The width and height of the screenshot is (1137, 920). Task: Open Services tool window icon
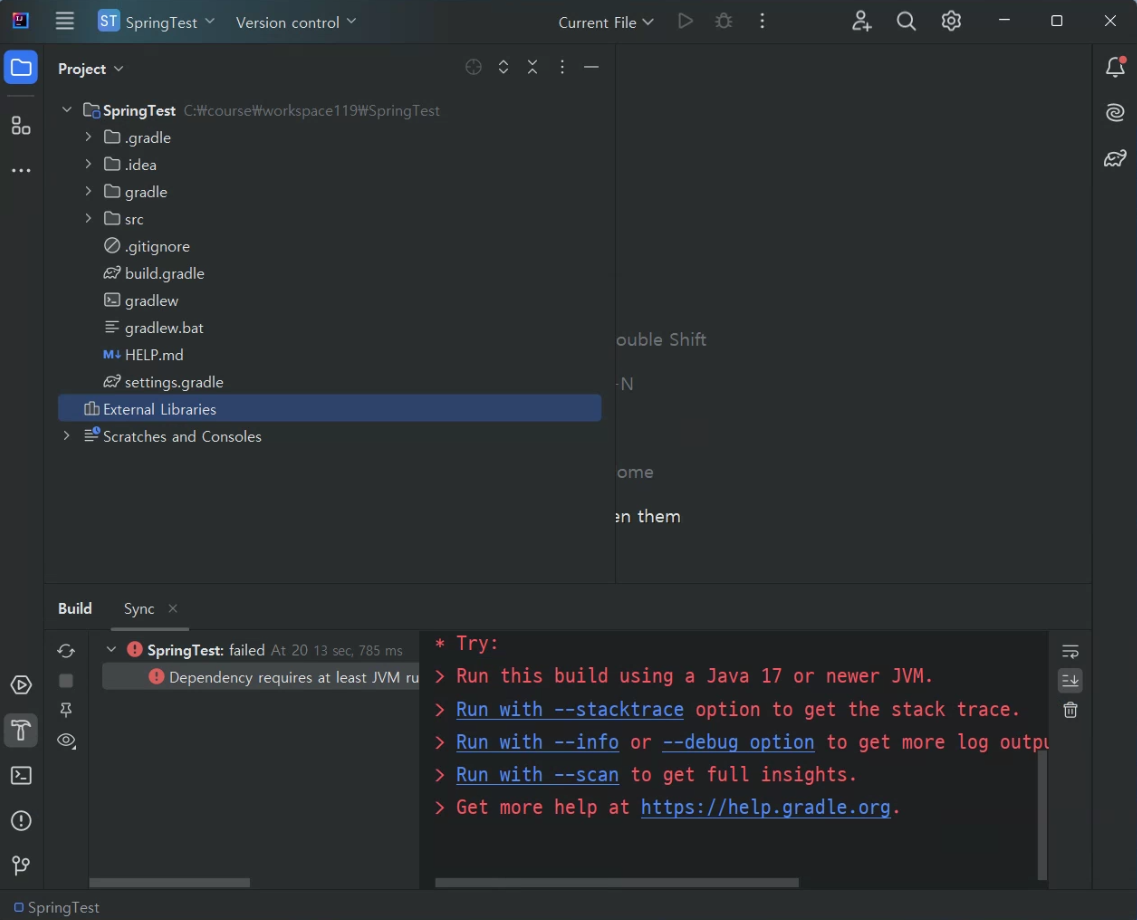[21, 685]
